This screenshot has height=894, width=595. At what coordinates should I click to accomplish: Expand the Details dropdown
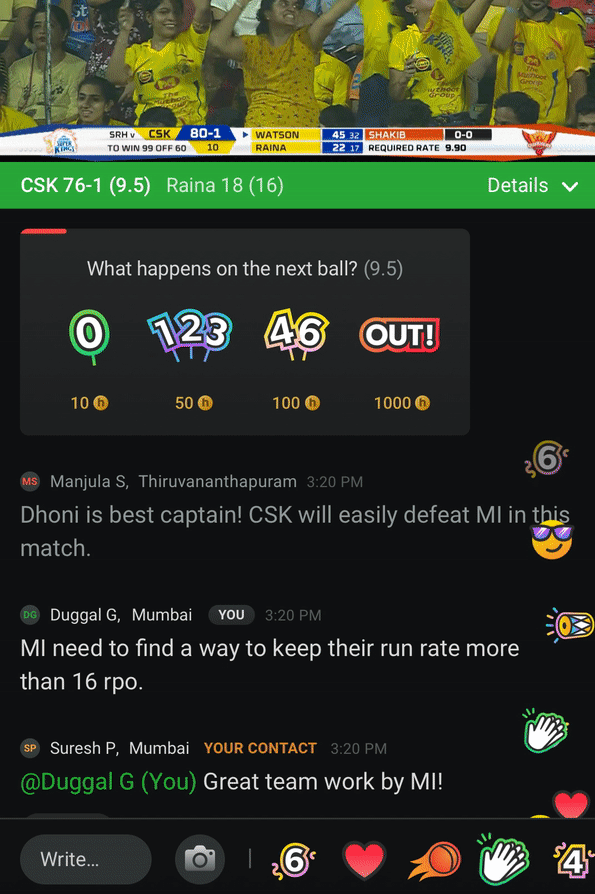[532, 185]
